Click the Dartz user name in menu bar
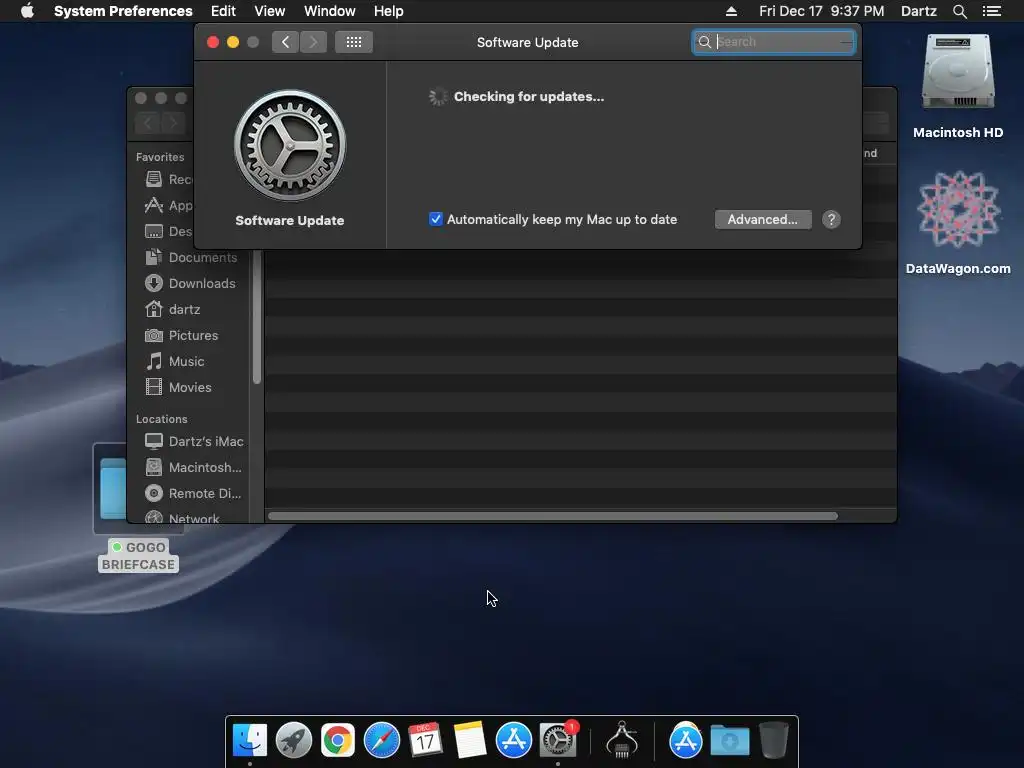 919,11
